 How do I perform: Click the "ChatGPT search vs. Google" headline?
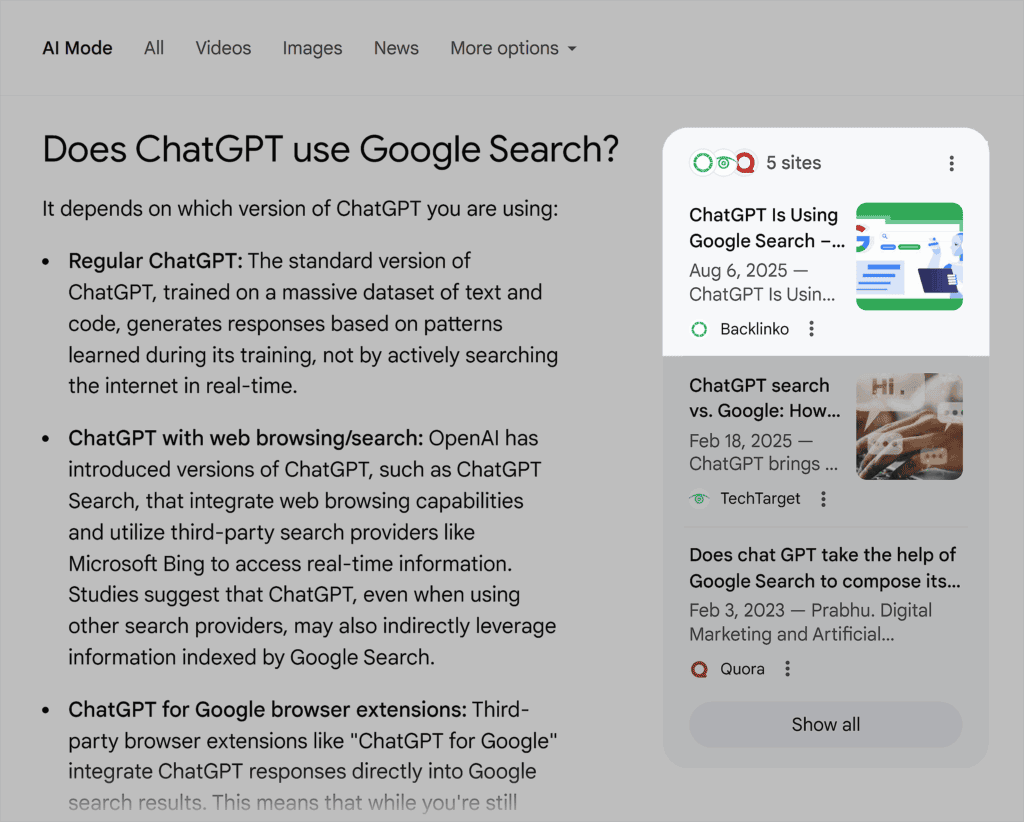(759, 398)
